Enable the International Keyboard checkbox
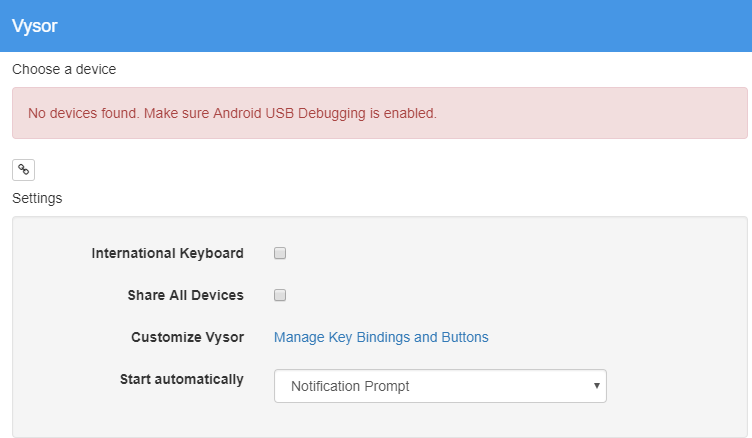Viewport: 752px width, 438px height. 280,253
